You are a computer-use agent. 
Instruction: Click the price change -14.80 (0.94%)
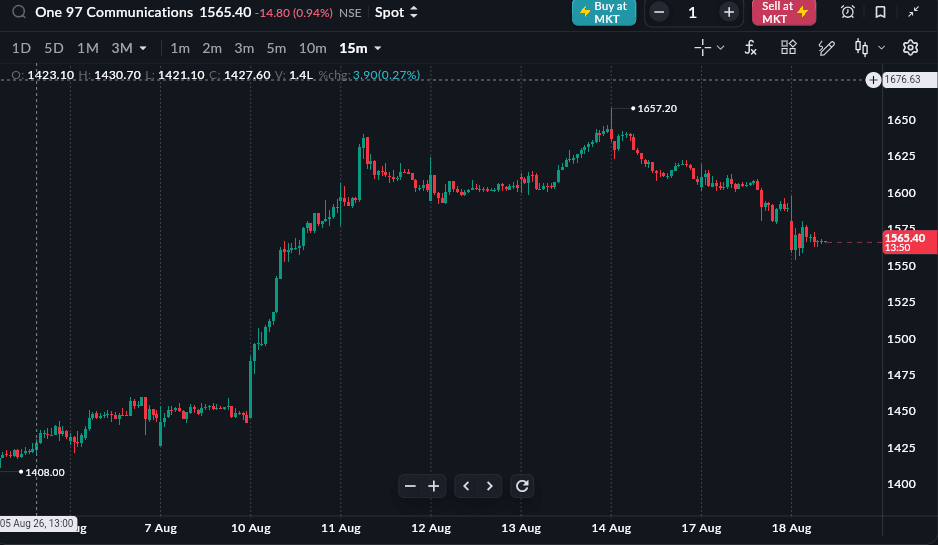coord(294,13)
